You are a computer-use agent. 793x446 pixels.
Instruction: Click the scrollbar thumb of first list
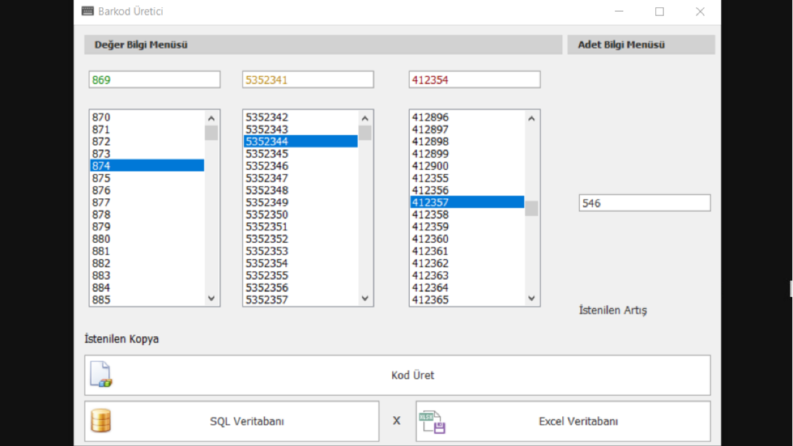pos(211,133)
